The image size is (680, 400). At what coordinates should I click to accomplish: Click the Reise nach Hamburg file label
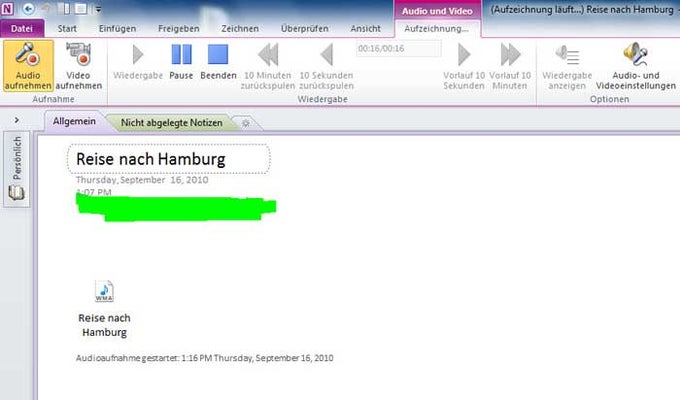(104, 325)
